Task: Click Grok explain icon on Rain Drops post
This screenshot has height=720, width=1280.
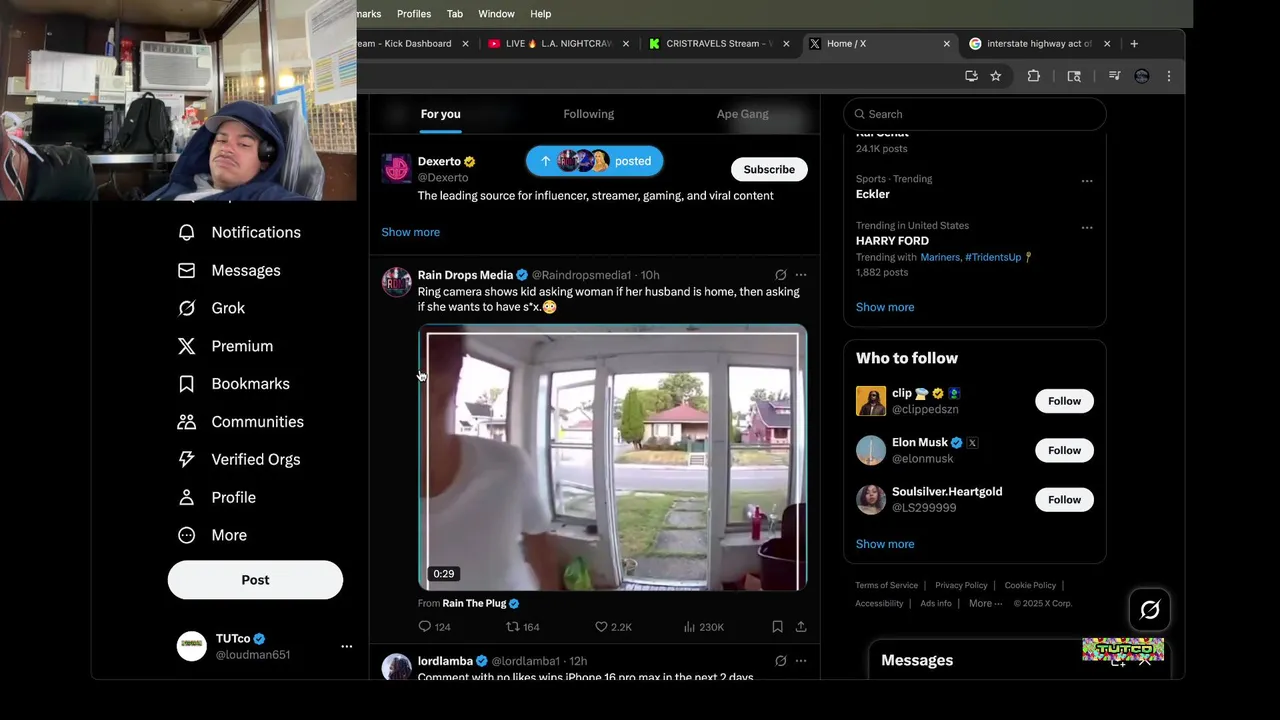Action: coord(781,275)
